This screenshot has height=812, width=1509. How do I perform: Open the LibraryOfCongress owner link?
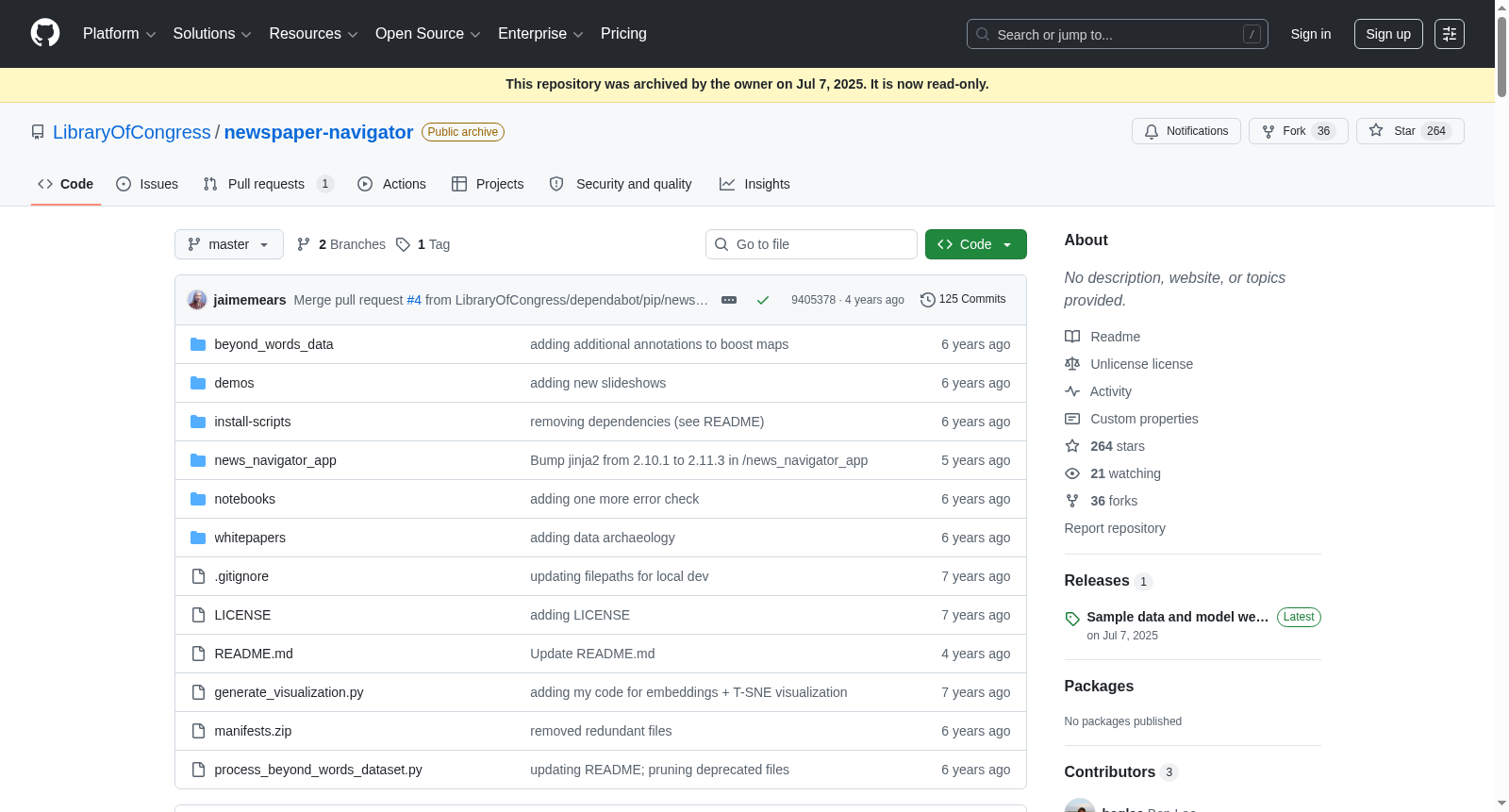coord(132,132)
